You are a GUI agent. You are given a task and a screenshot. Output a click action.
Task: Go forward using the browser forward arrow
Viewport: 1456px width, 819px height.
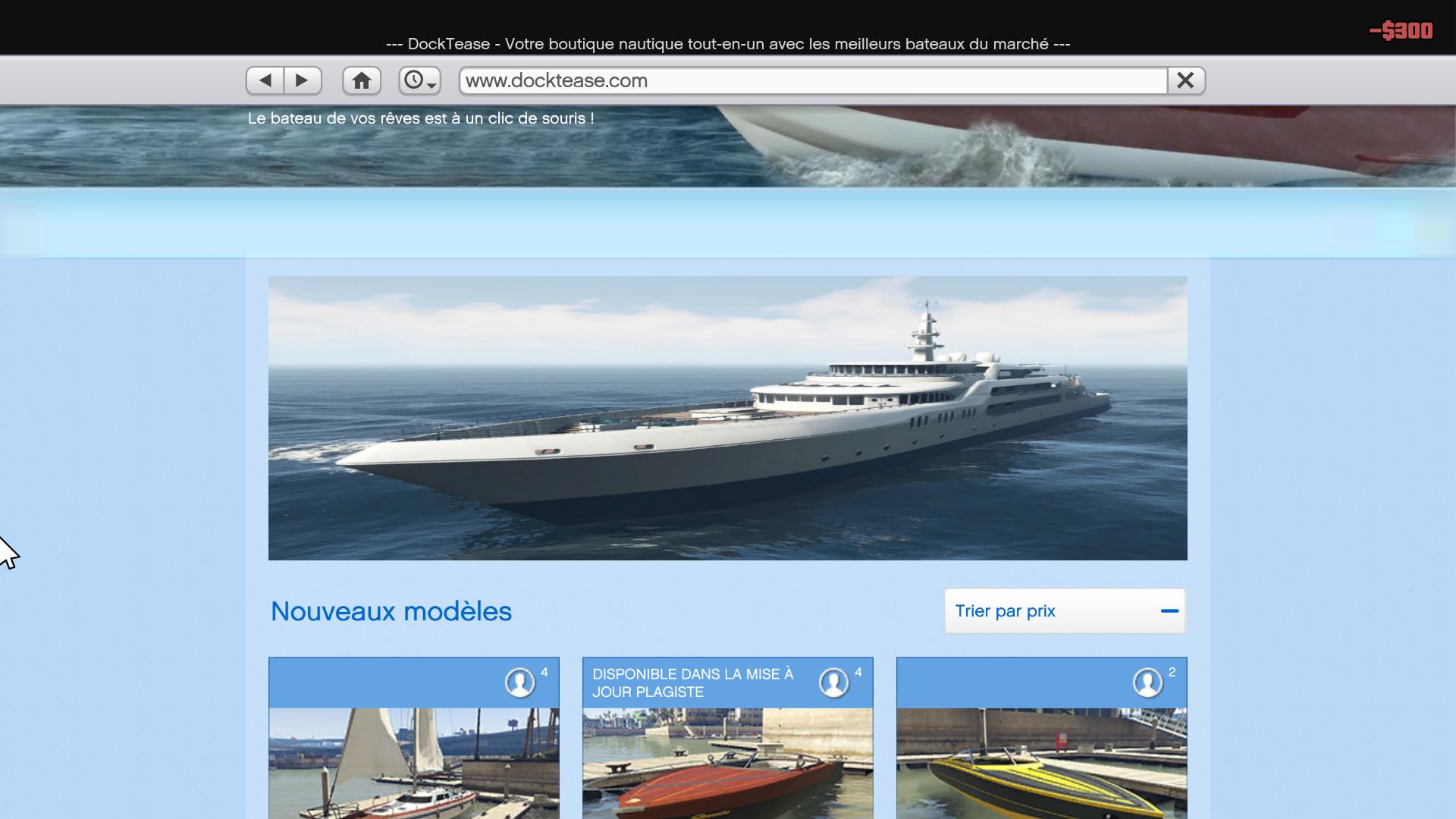[x=302, y=80]
